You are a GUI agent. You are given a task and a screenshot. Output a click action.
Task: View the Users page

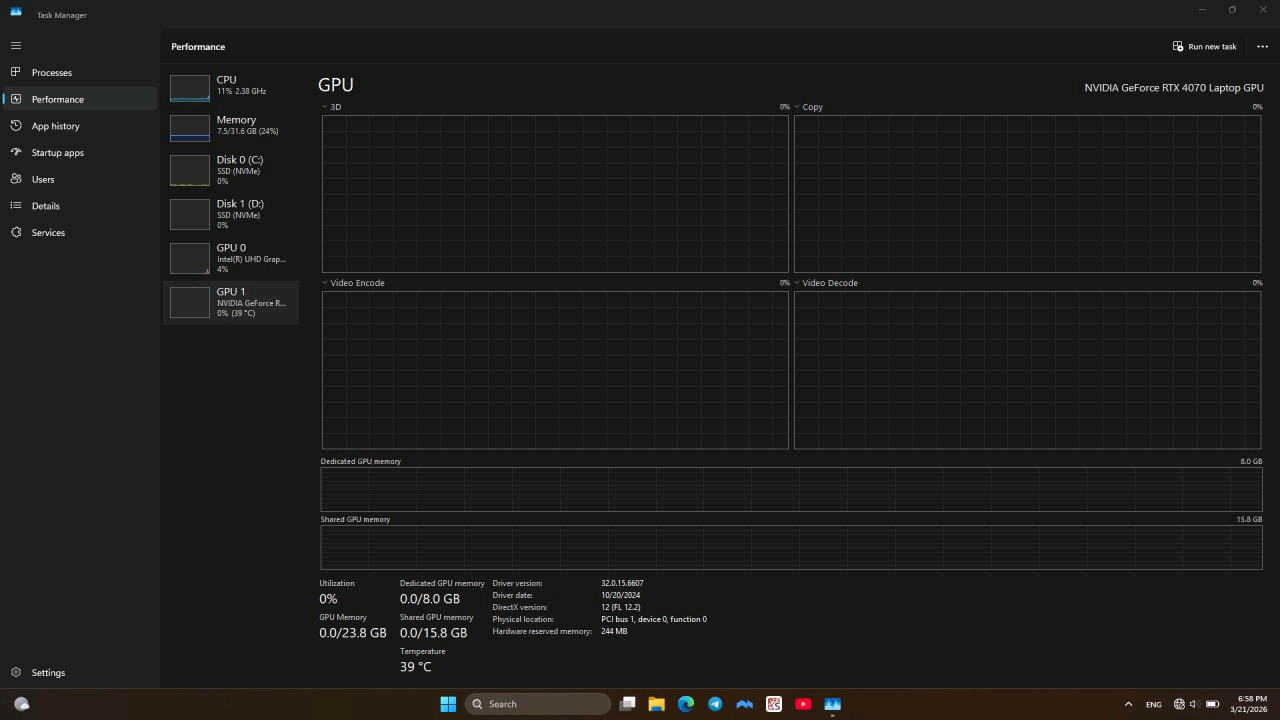[42, 179]
